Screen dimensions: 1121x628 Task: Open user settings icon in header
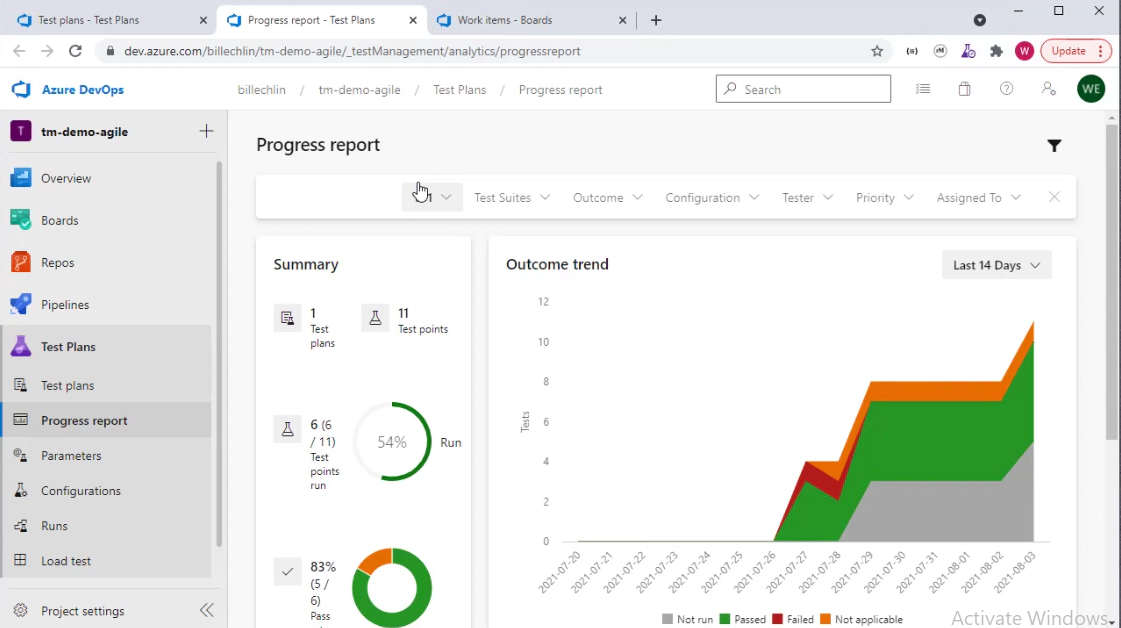[1048, 89]
